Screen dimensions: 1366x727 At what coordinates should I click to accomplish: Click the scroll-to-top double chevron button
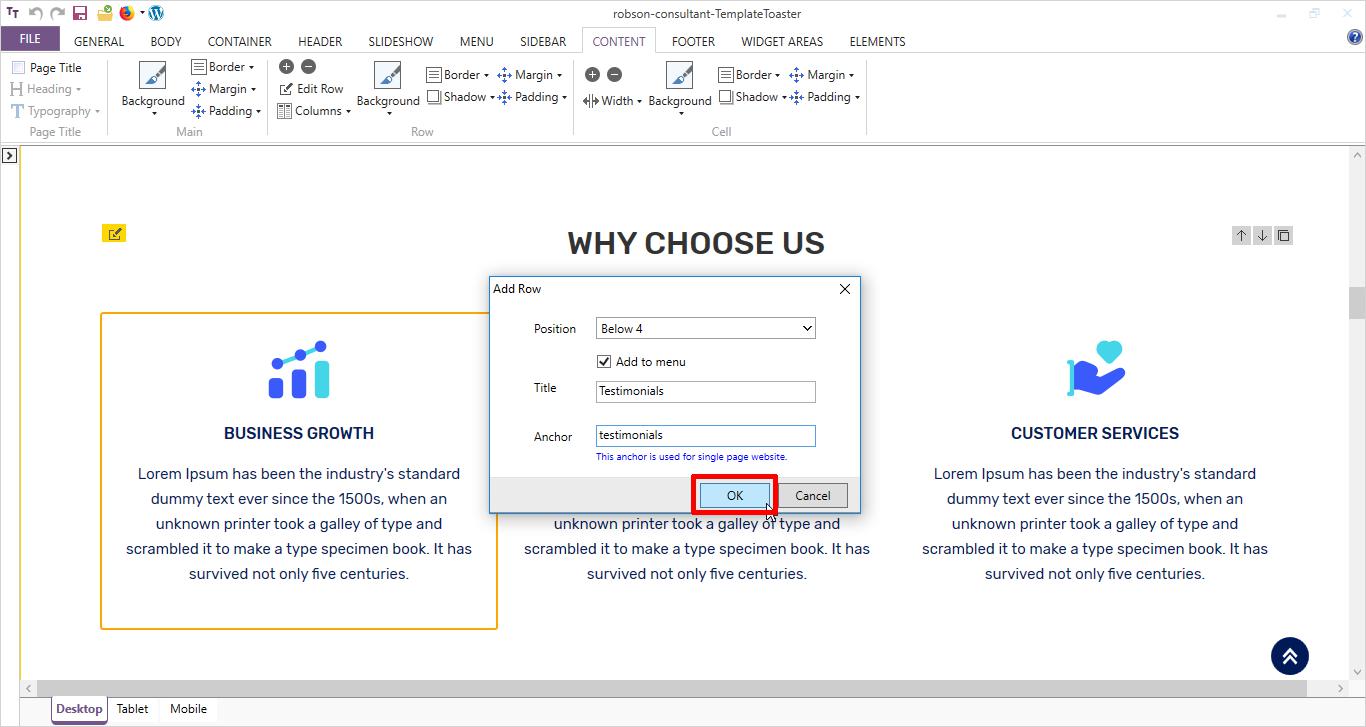[x=1289, y=656]
